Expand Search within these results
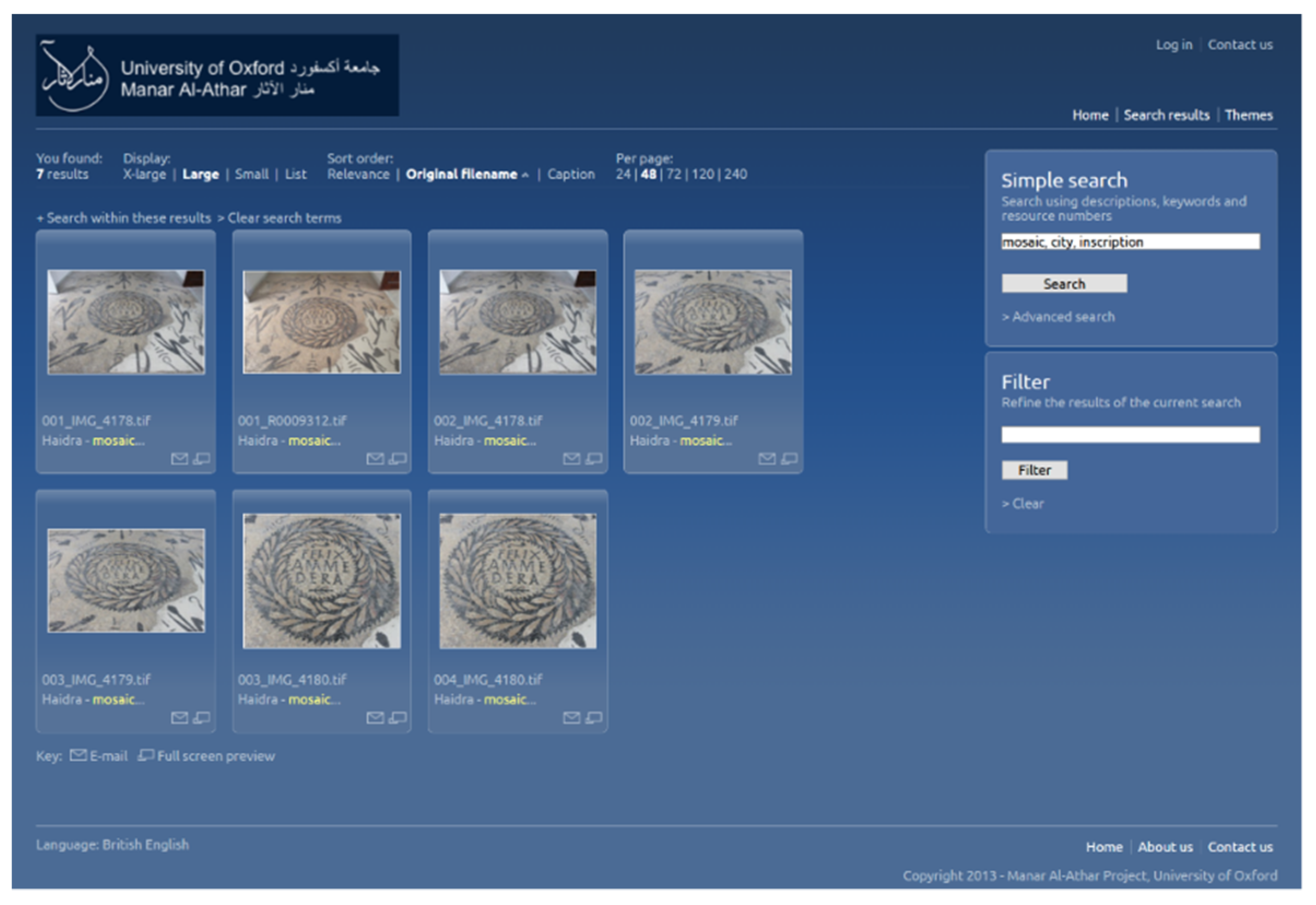 tap(123, 218)
